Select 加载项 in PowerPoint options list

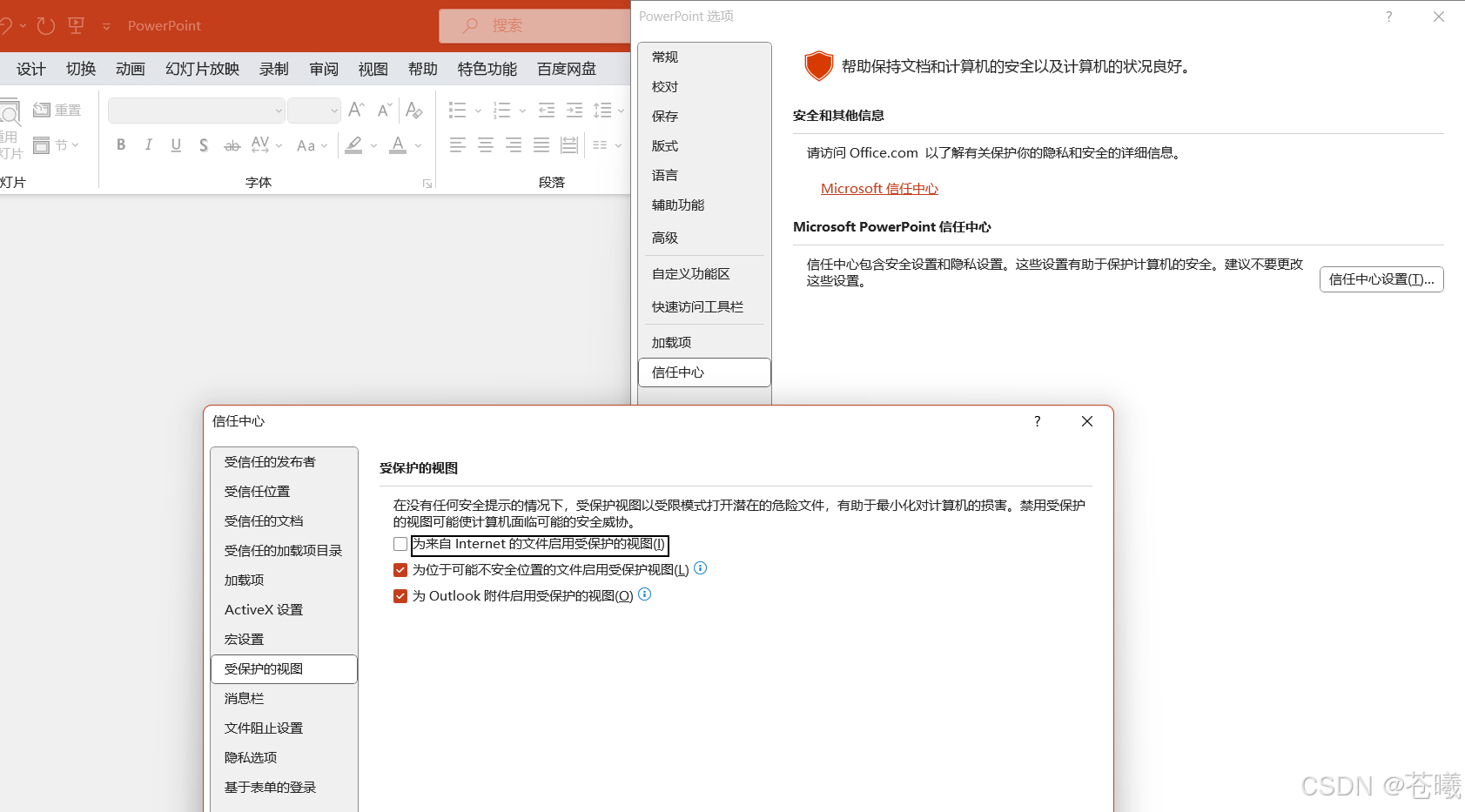pyautogui.click(x=704, y=343)
